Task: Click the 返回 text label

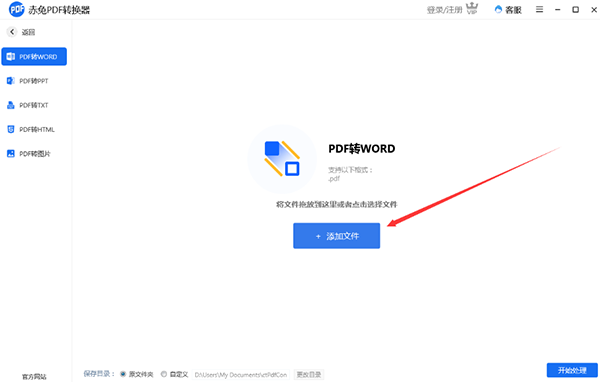Action: click(x=28, y=32)
